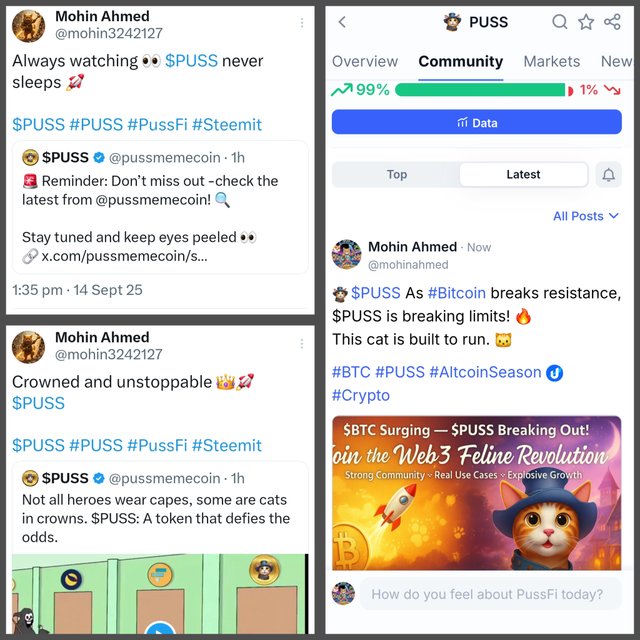Tap the back arrow on PUSS page
640x640 pixels.
(x=342, y=22)
